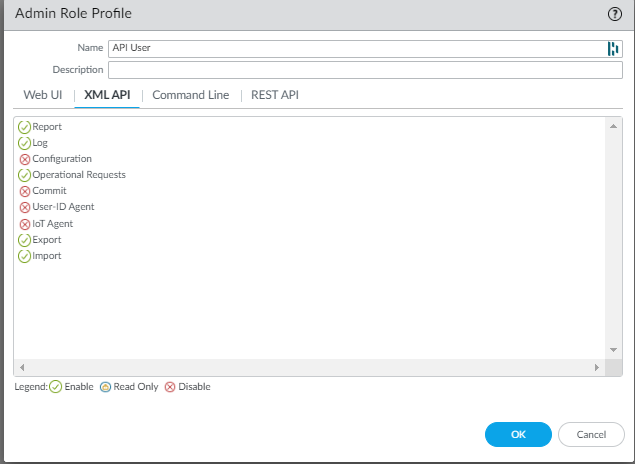Click the Enable legend icon
Screen dimensions: 635x464
(55, 387)
